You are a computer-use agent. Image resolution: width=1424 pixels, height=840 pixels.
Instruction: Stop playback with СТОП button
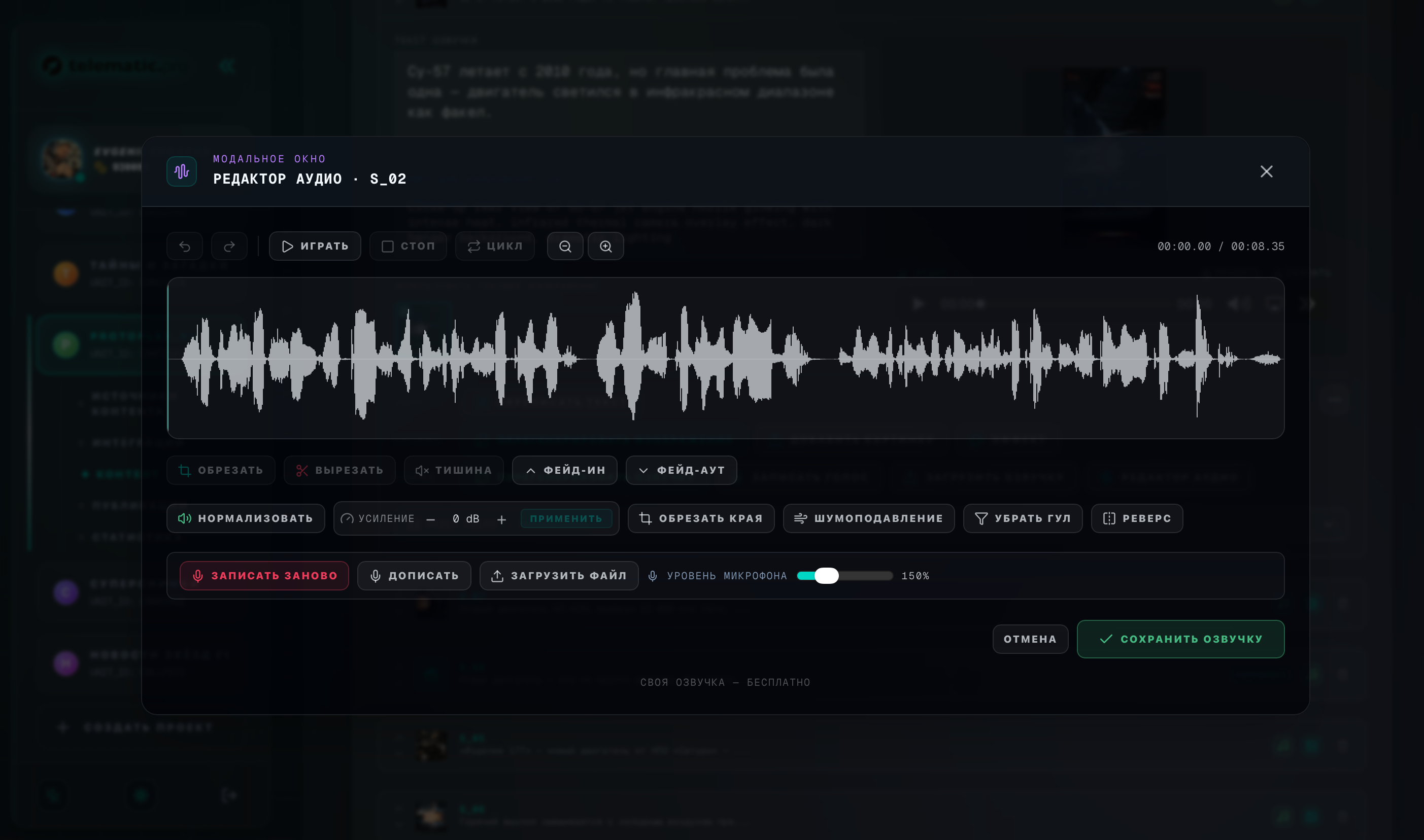point(408,246)
